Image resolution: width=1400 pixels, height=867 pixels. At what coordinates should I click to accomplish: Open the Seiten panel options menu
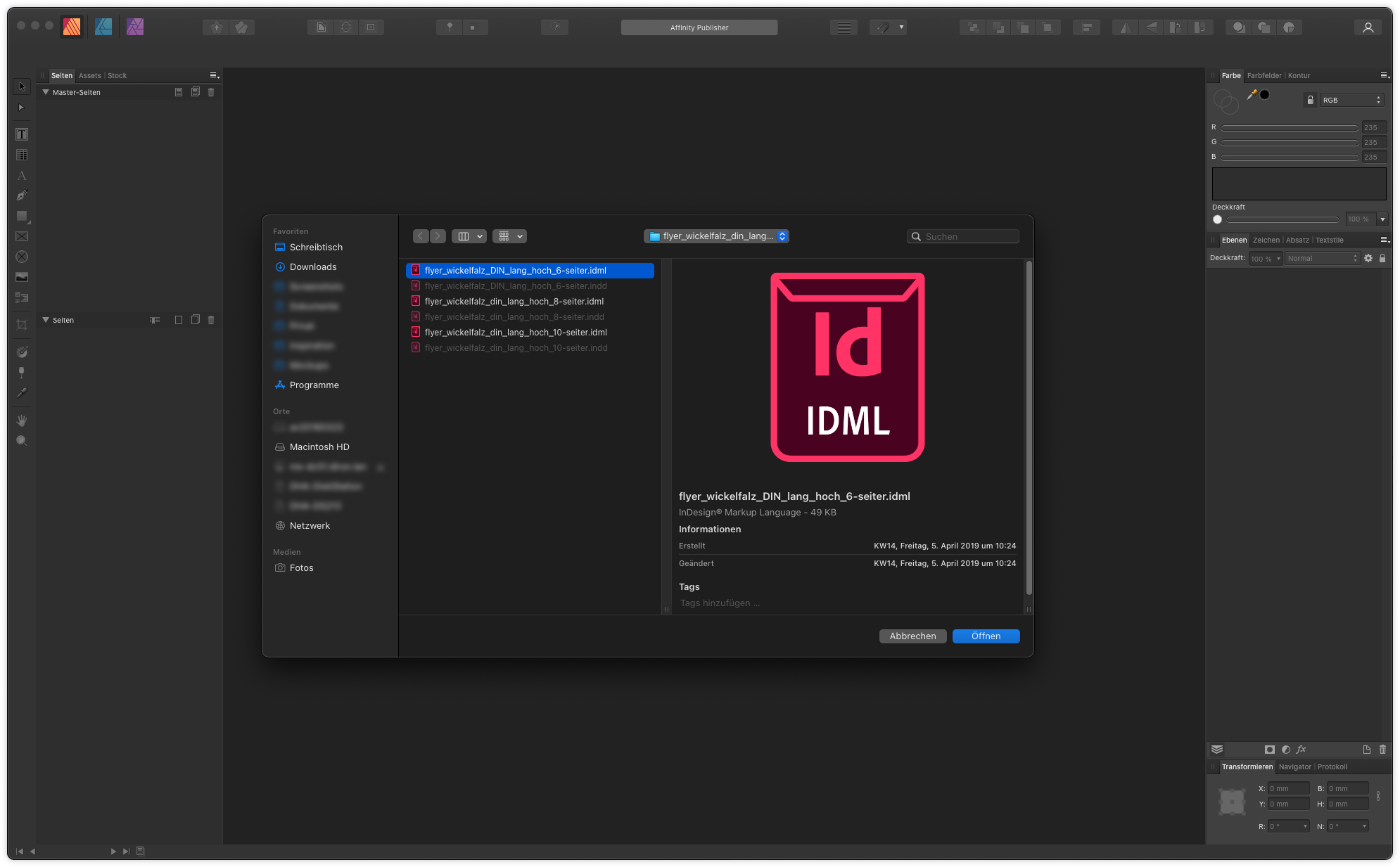pos(215,75)
